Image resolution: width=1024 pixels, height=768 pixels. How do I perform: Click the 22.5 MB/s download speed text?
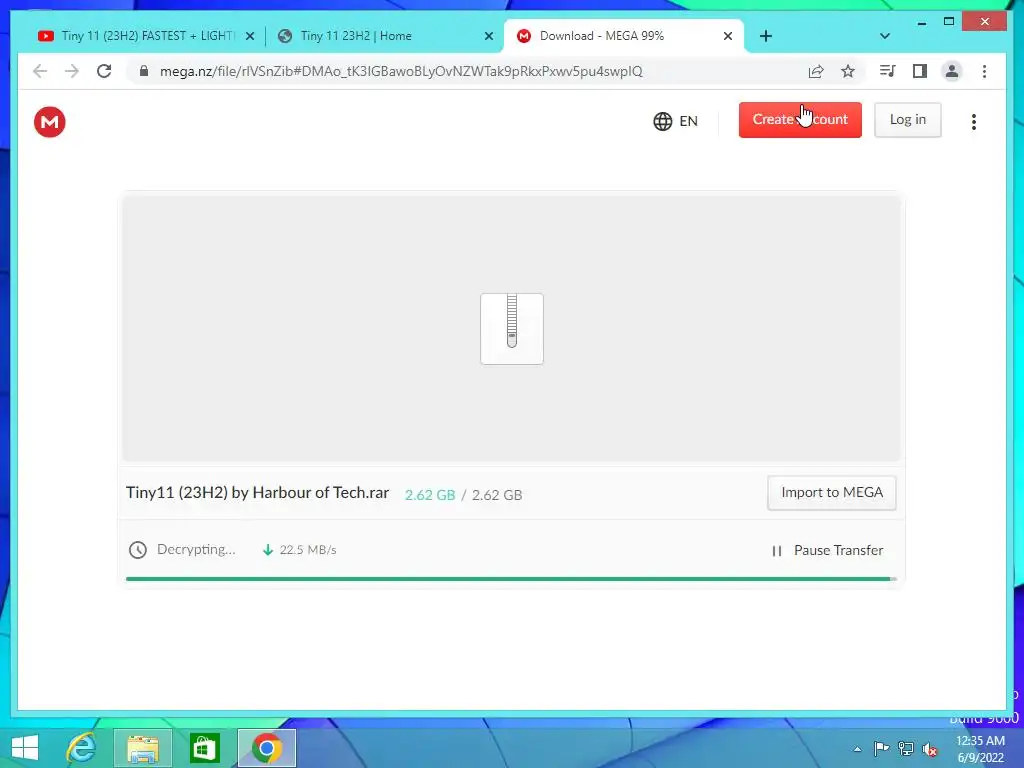click(x=308, y=550)
